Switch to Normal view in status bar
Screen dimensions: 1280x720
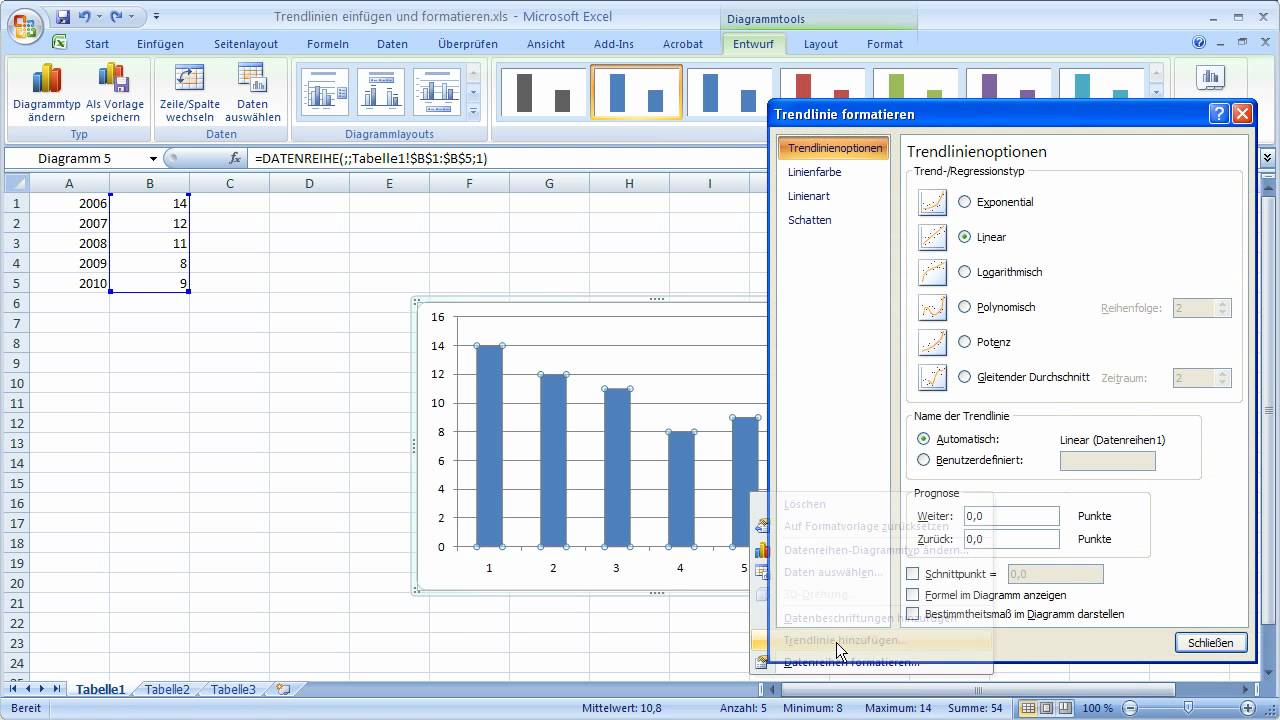pos(1029,708)
